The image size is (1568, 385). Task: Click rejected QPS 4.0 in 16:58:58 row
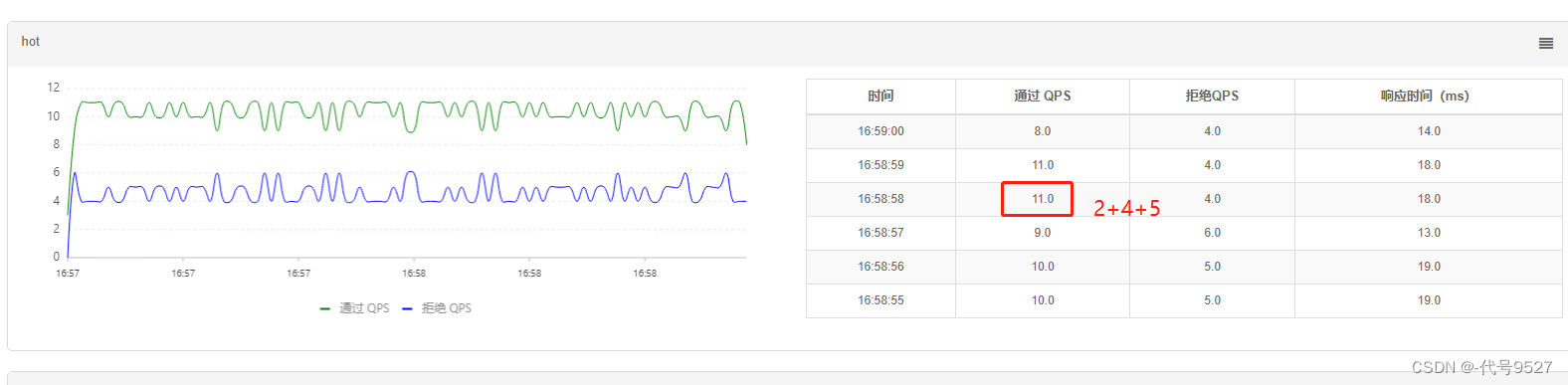coord(1212,199)
